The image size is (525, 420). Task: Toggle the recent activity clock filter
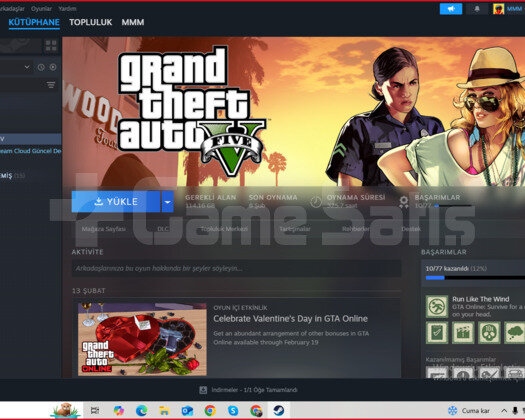click(x=41, y=67)
